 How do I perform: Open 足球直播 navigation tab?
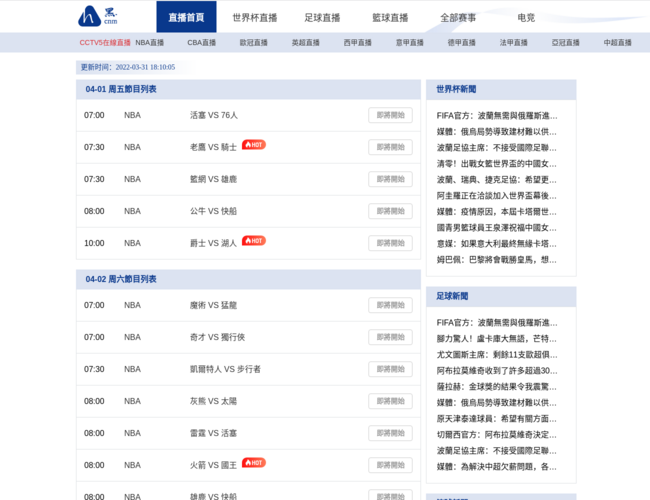(322, 17)
